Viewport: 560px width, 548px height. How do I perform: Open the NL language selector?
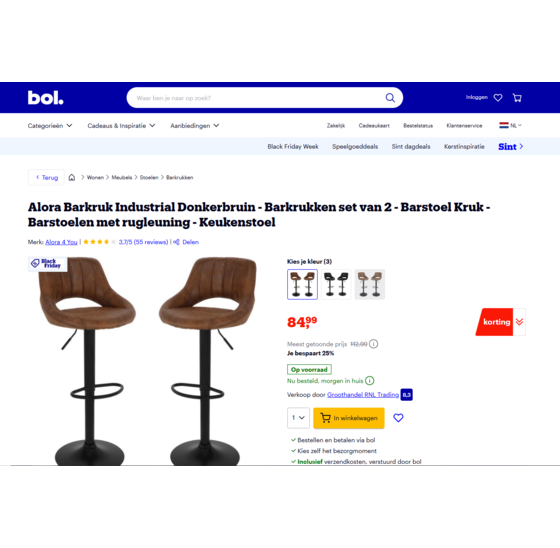click(x=510, y=125)
